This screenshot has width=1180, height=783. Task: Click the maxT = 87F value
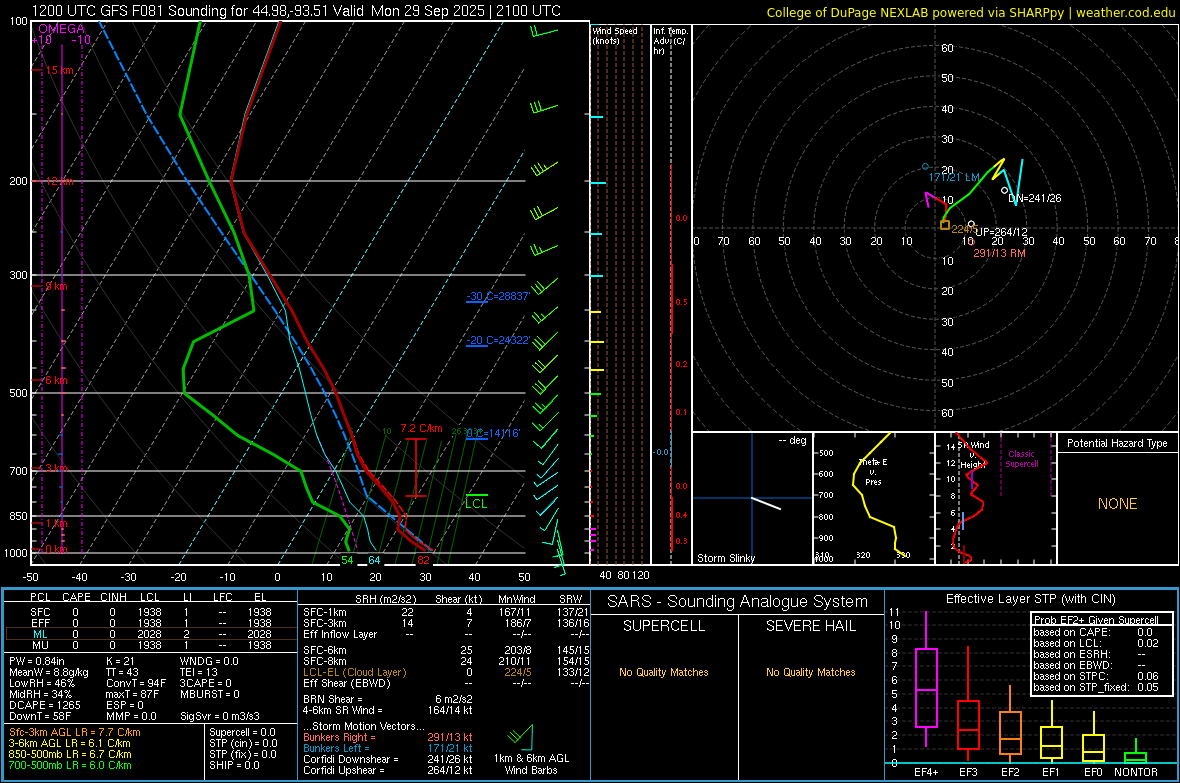[132, 694]
